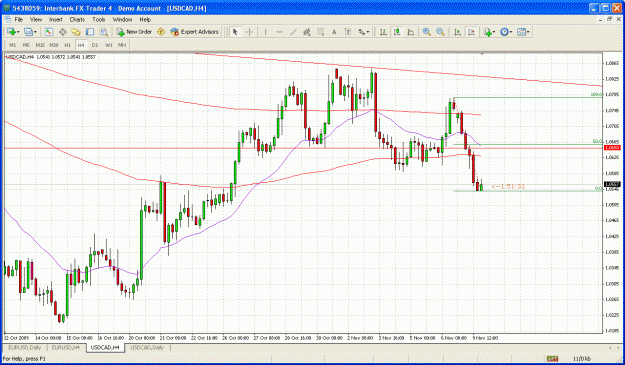The width and height of the screenshot is (625, 365).
Task: Select the Fibonacci Retracement tool
Action: pyautogui.click(x=320, y=32)
